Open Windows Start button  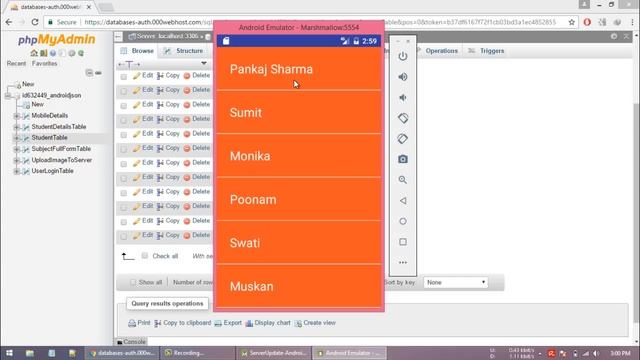click(9, 353)
